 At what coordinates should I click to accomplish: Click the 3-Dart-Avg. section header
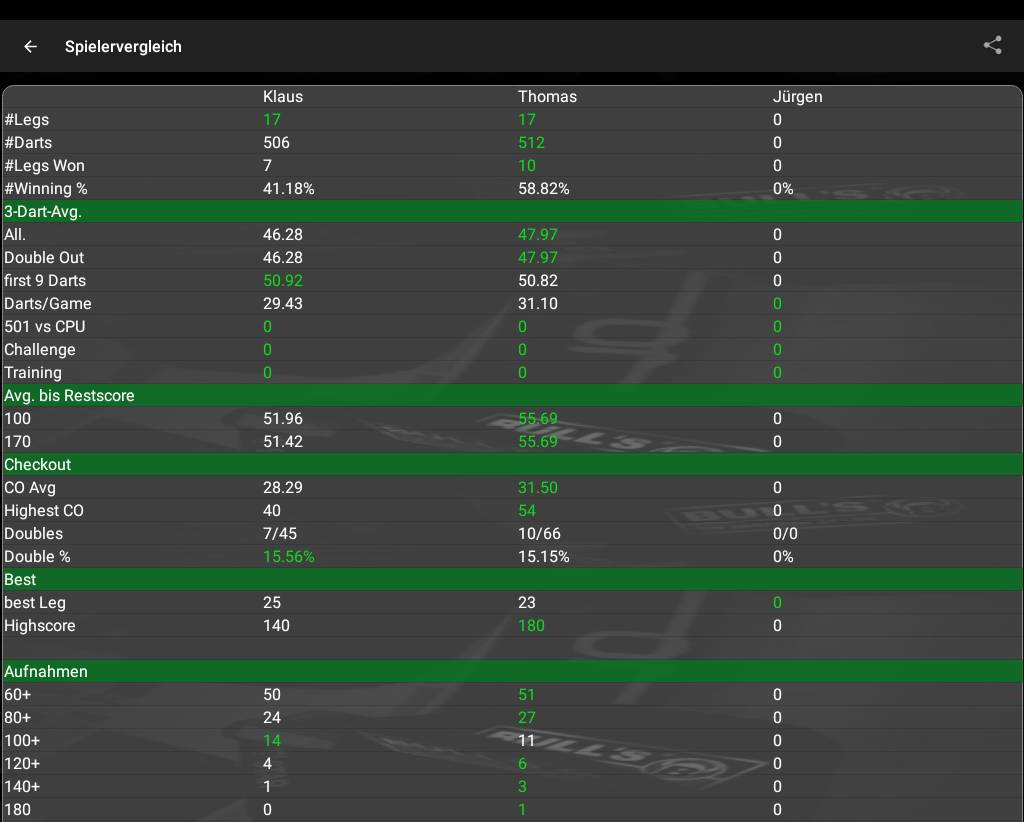[43, 212]
